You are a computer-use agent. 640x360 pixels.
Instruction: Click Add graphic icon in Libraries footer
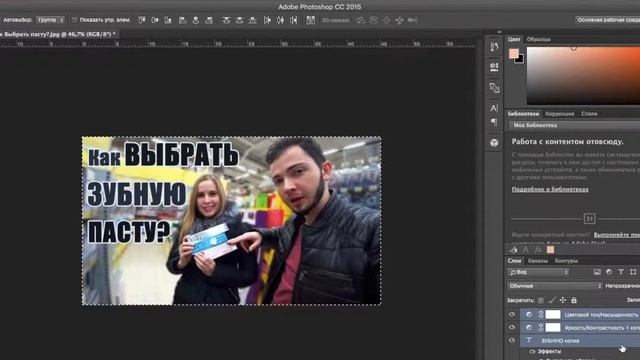[513, 249]
